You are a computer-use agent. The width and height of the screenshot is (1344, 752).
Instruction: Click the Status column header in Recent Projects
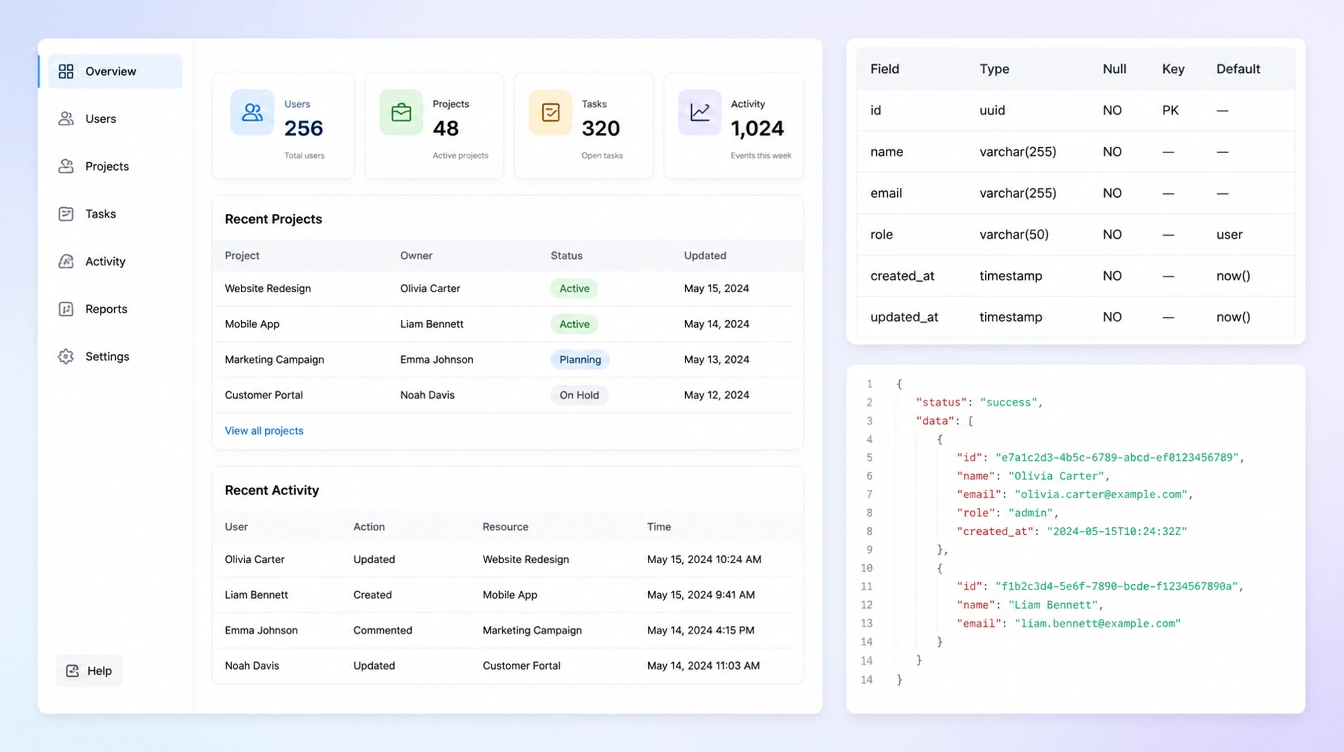tap(566, 256)
